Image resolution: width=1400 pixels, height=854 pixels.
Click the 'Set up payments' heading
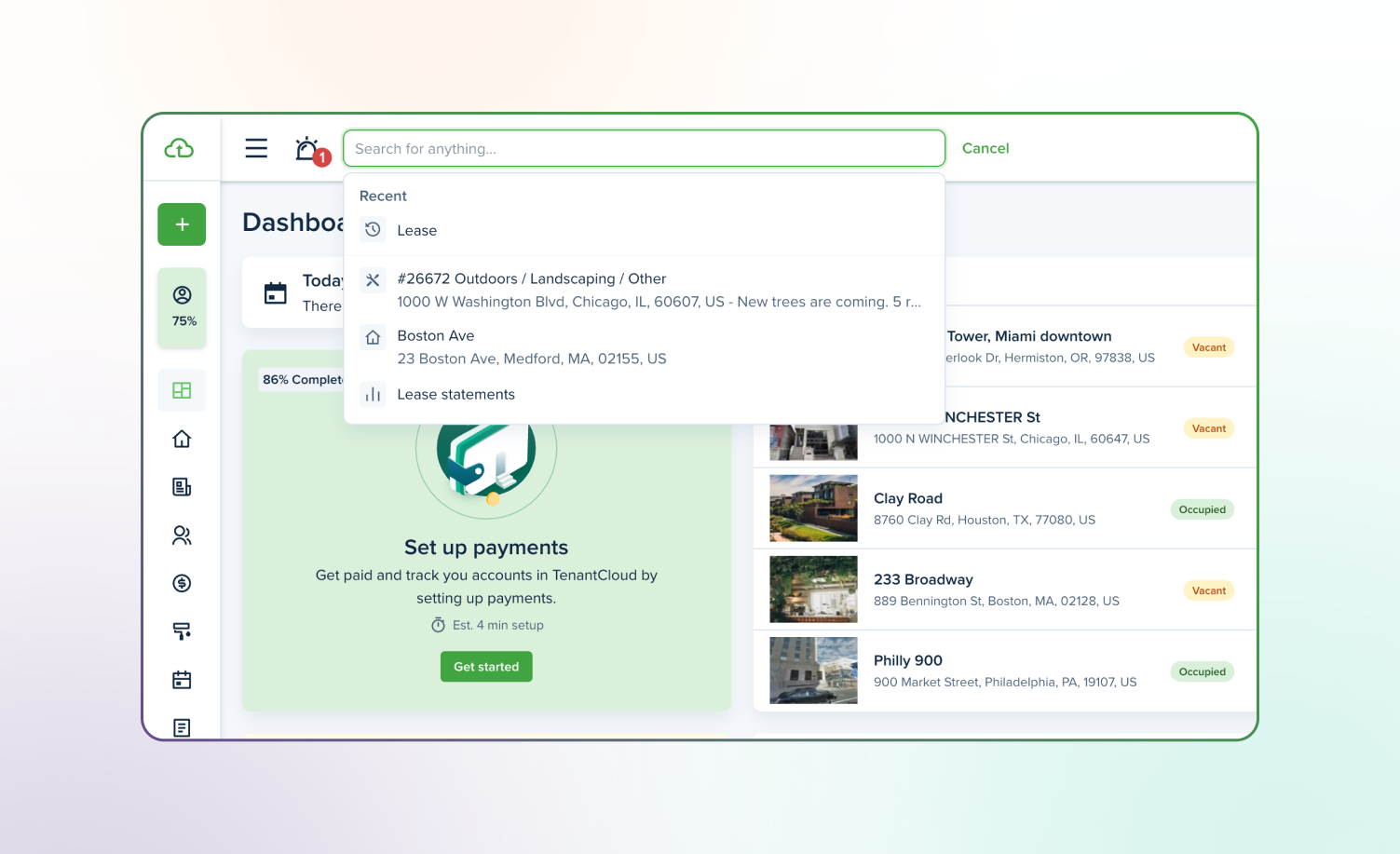click(x=486, y=548)
